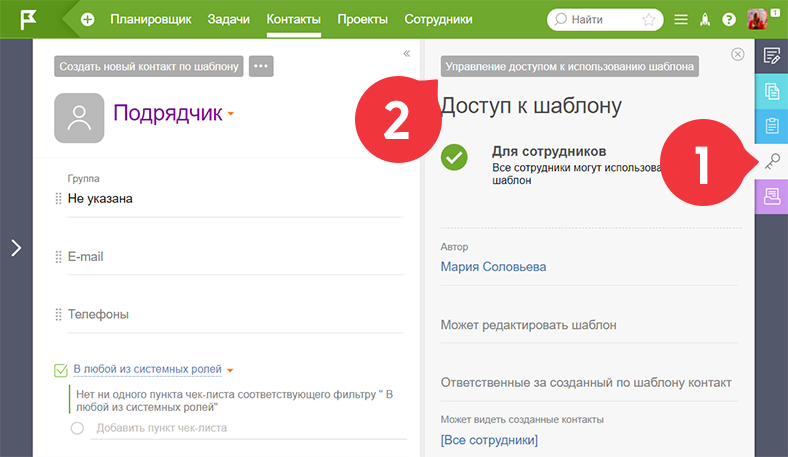This screenshot has width=788, height=457.
Task: Collapse the panel with double chevron icon
Action: pyautogui.click(x=407, y=53)
